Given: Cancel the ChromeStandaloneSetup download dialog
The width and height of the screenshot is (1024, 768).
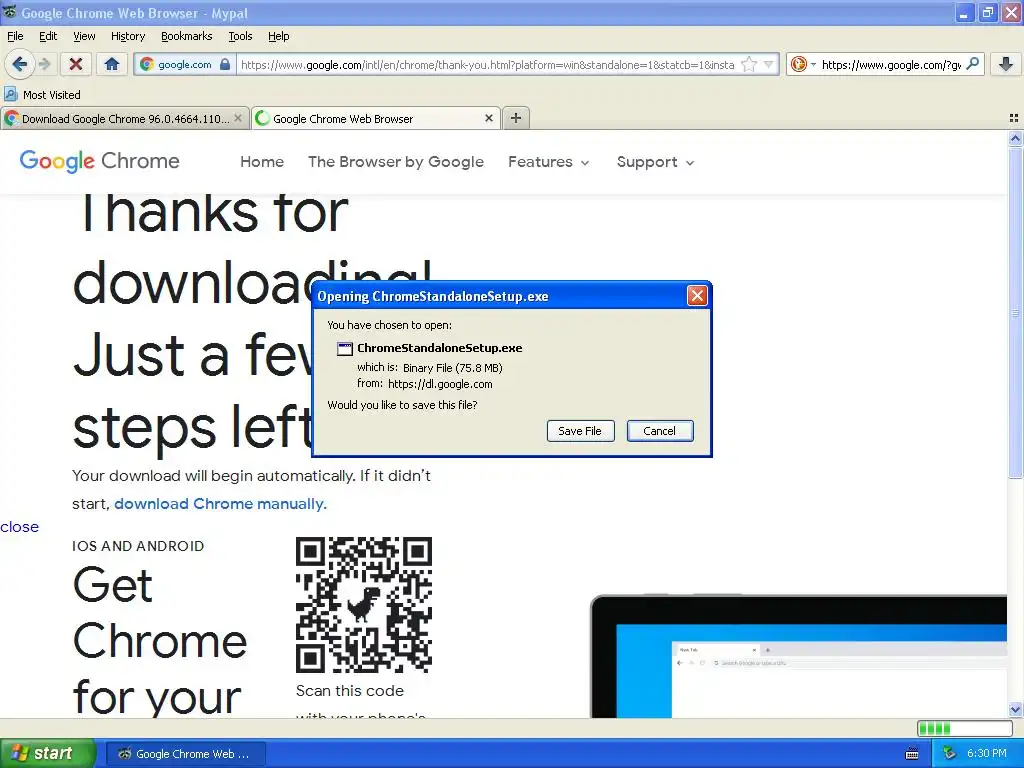Looking at the screenshot, I should click(660, 431).
